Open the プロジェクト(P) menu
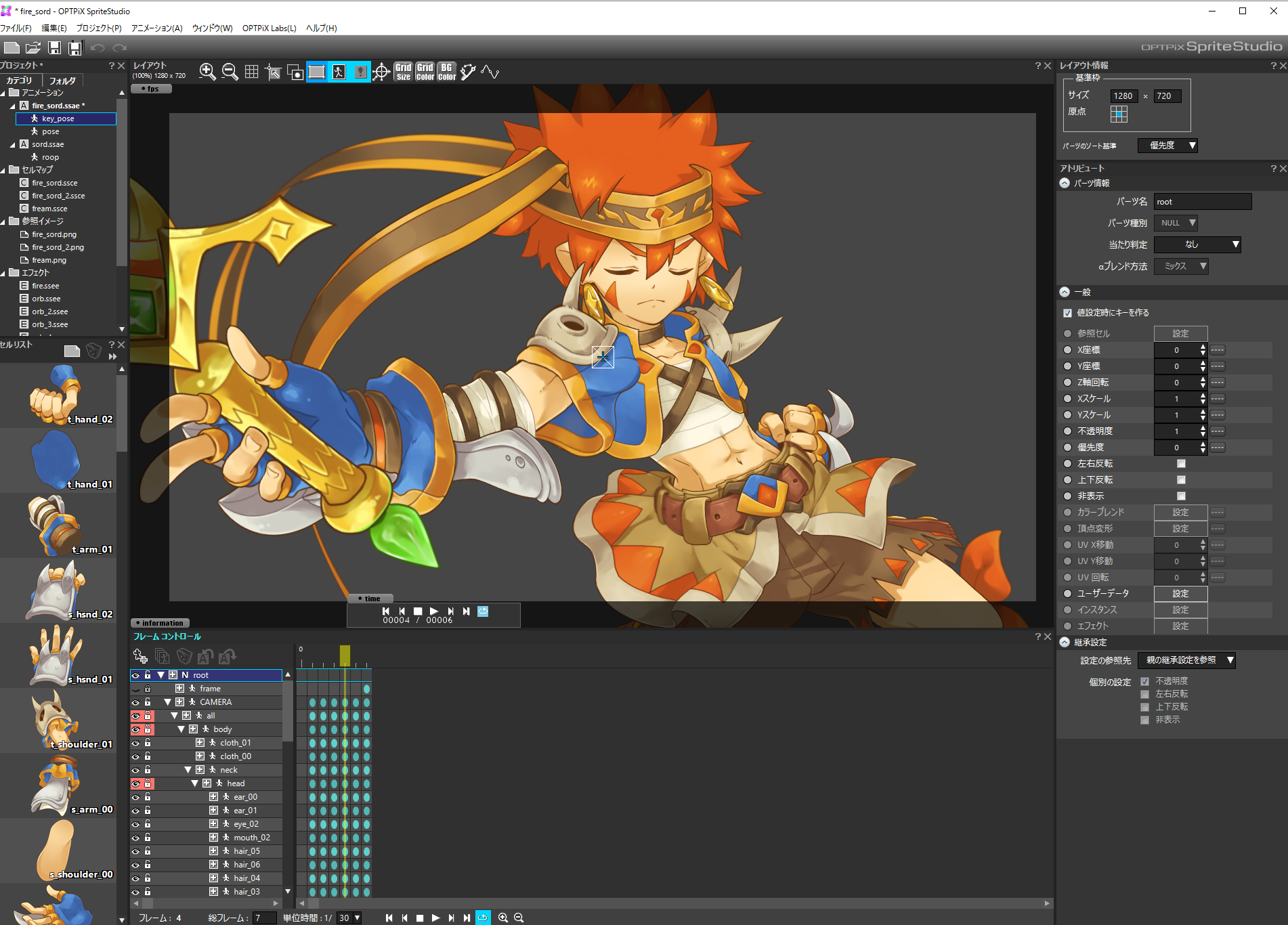Viewport: 1288px width, 925px height. [99, 28]
